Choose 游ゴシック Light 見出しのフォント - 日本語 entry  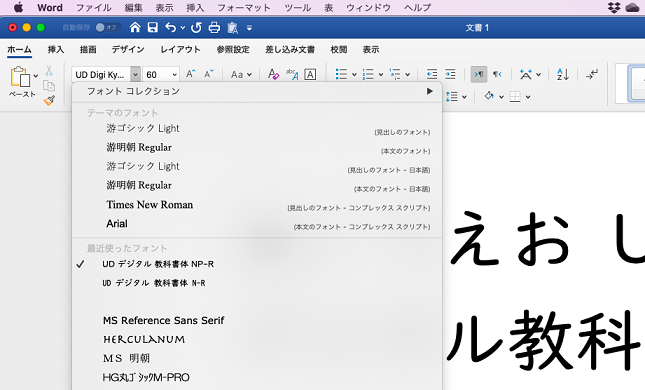(x=257, y=166)
